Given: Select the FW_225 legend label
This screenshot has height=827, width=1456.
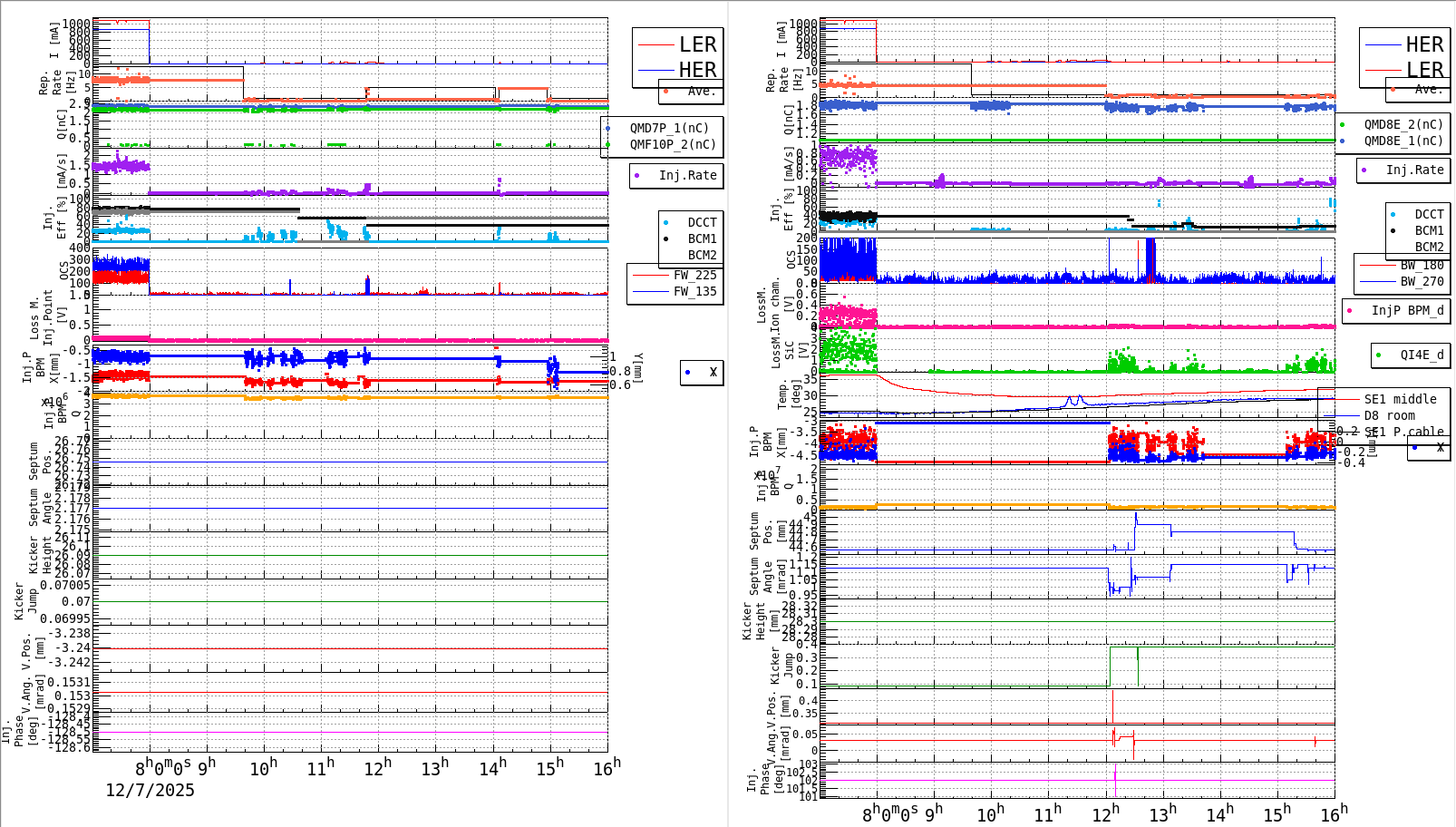Looking at the screenshot, I should pyautogui.click(x=695, y=275).
